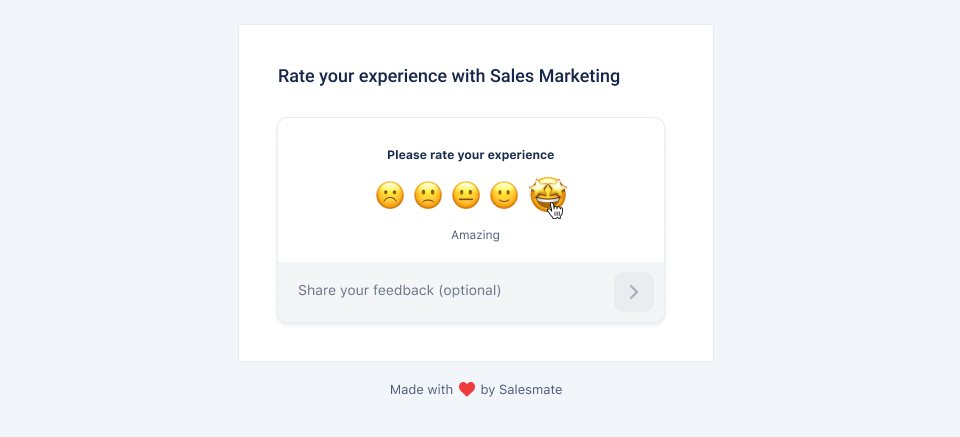Select the fourth emoji, the smiling face
Screen dimensions: 960x437
(x=504, y=196)
